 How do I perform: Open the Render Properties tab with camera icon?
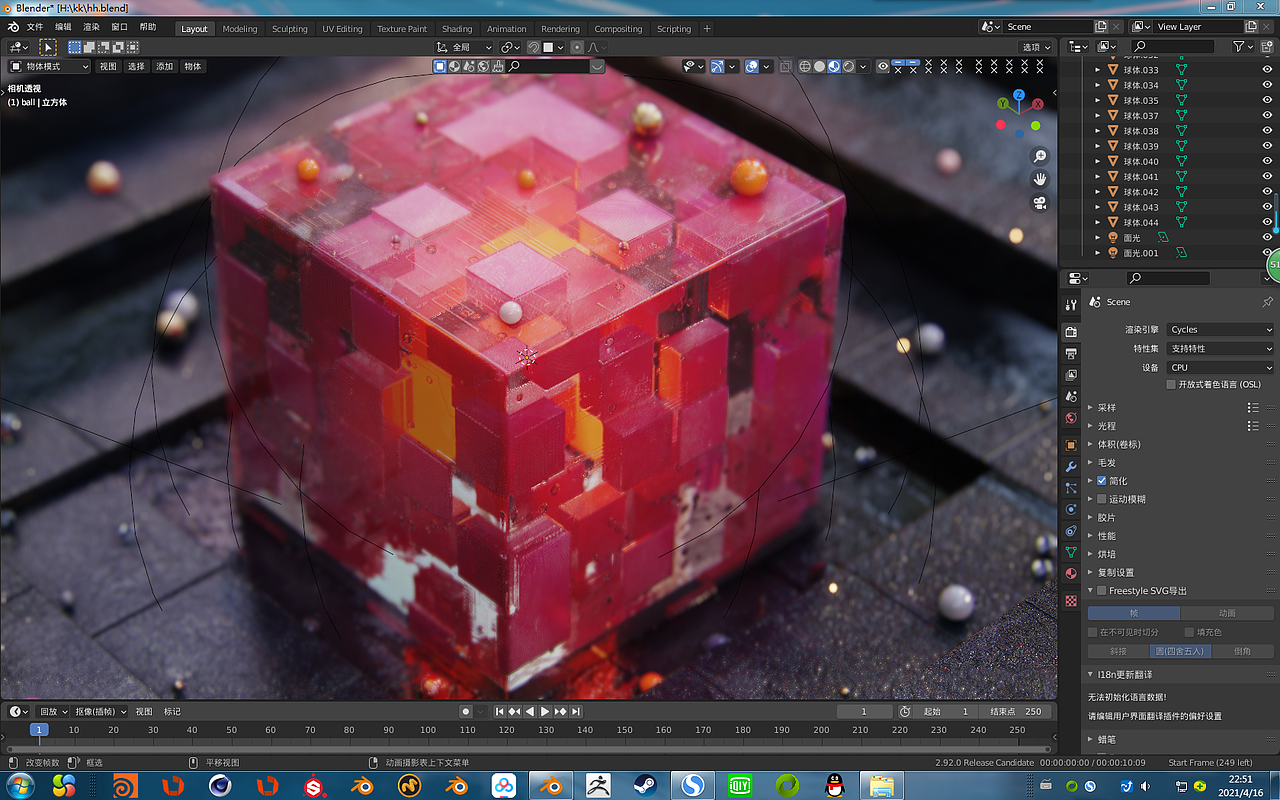pyautogui.click(x=1070, y=331)
